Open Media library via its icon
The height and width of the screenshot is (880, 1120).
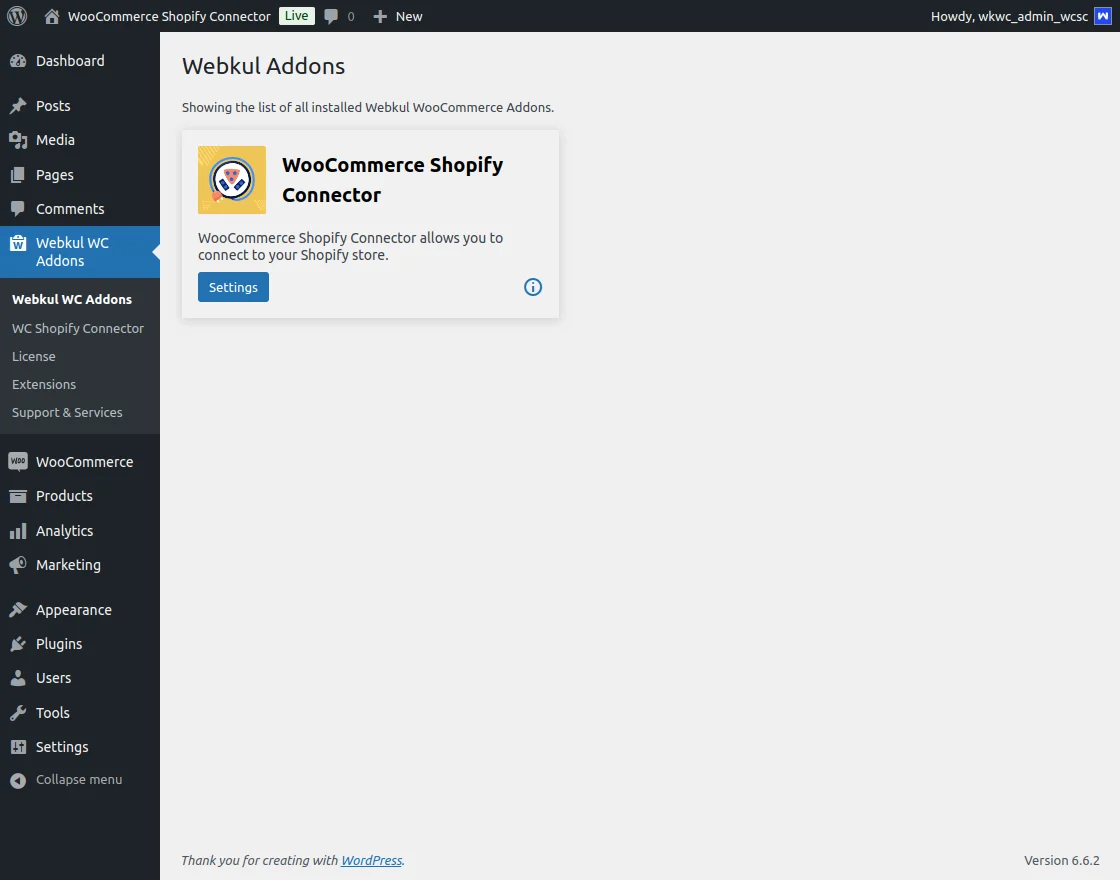(x=16, y=140)
